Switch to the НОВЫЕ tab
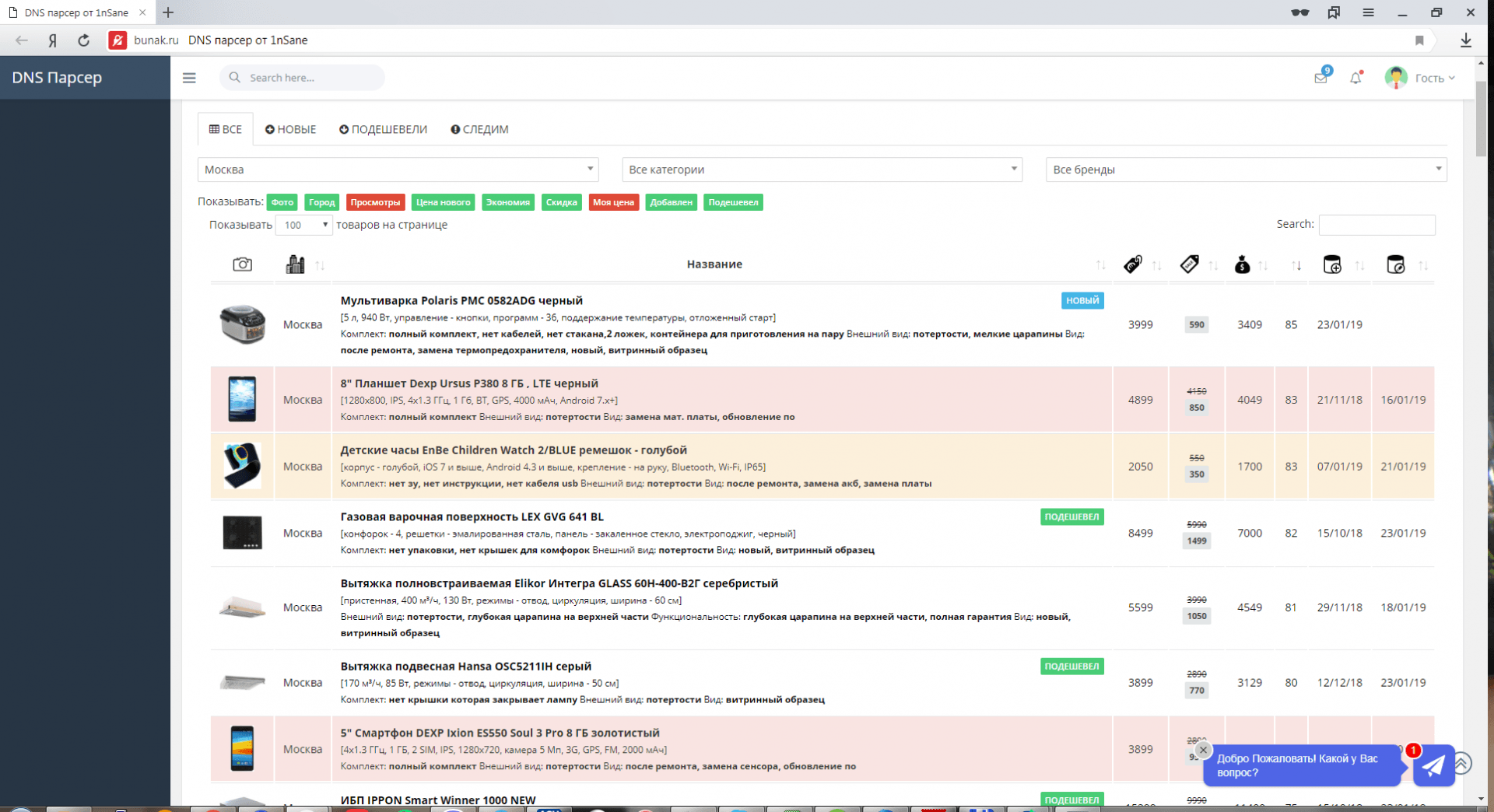The image size is (1494, 812). pos(290,129)
